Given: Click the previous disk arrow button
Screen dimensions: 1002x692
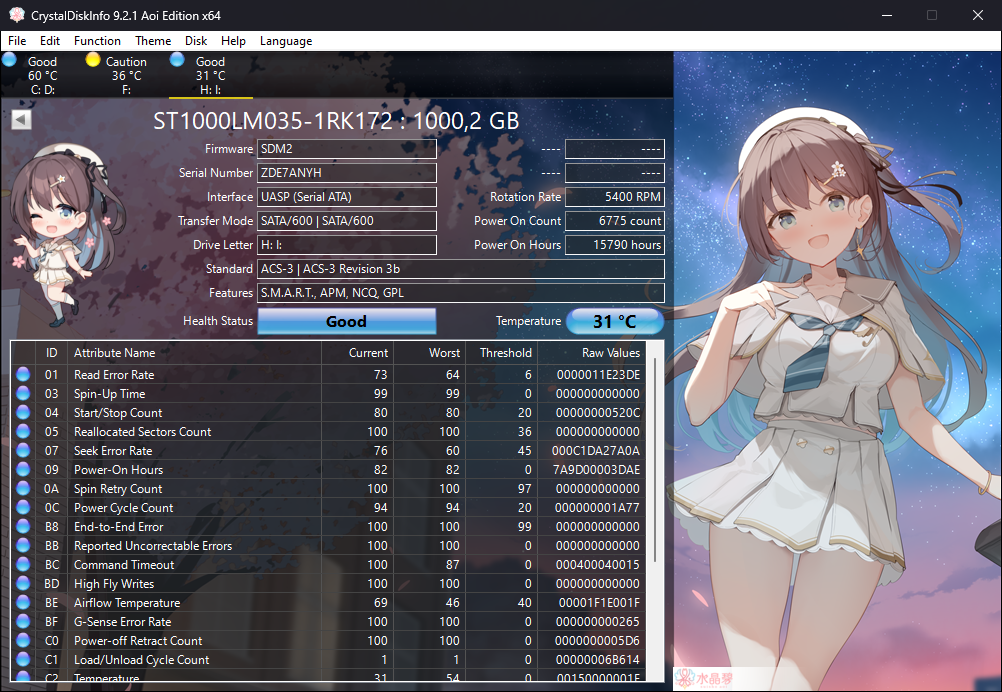Looking at the screenshot, I should [21, 119].
